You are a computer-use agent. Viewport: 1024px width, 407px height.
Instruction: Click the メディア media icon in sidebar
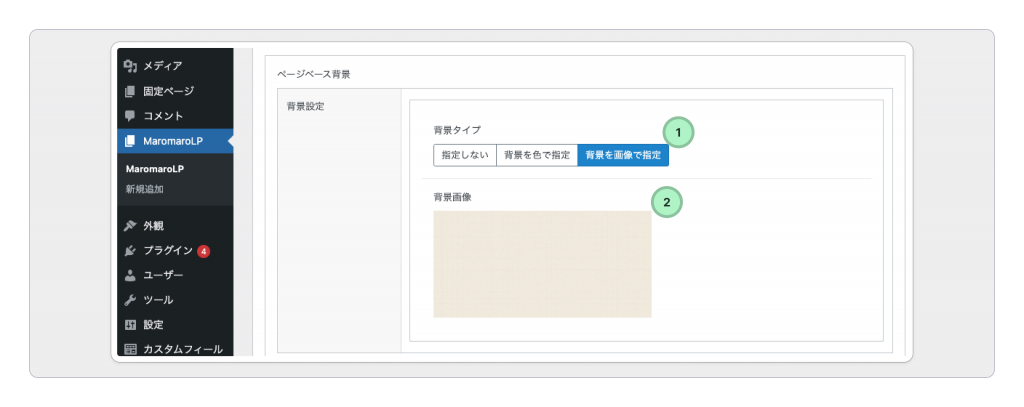coord(130,66)
